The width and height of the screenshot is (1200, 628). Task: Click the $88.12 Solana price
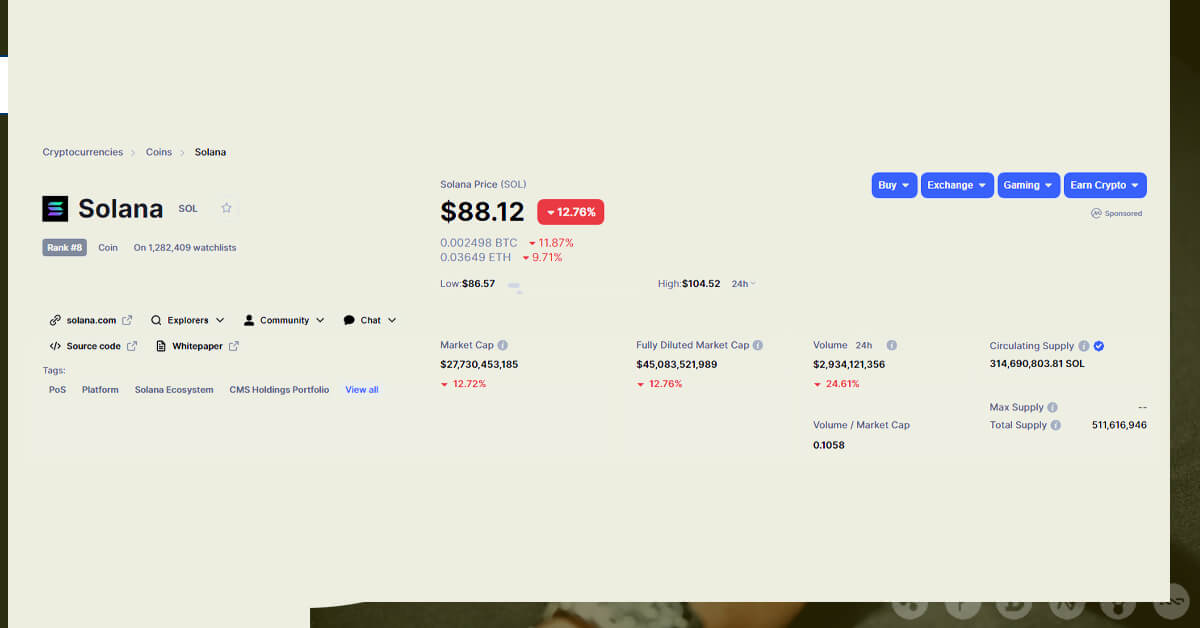[x=482, y=212]
